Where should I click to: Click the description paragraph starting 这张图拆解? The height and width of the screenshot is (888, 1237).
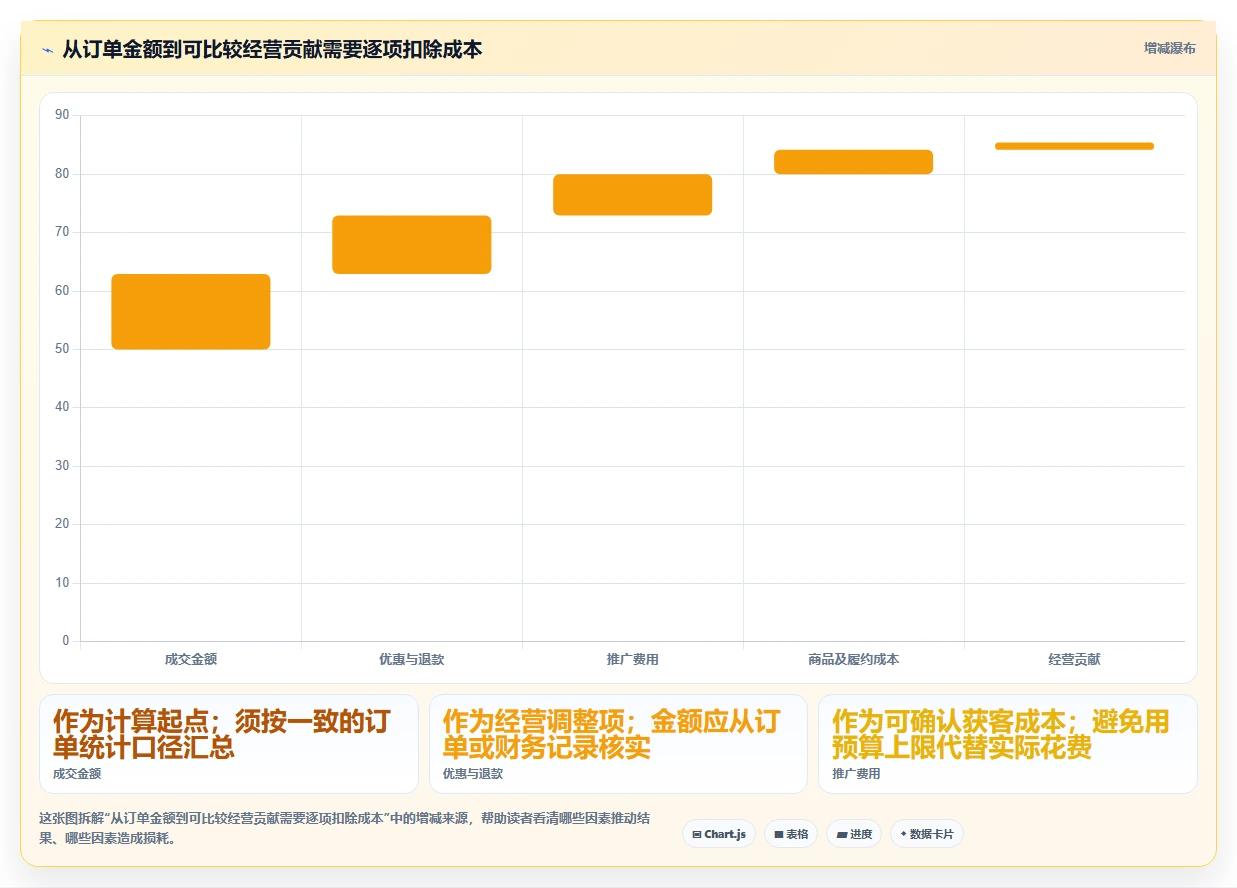[x=345, y=828]
